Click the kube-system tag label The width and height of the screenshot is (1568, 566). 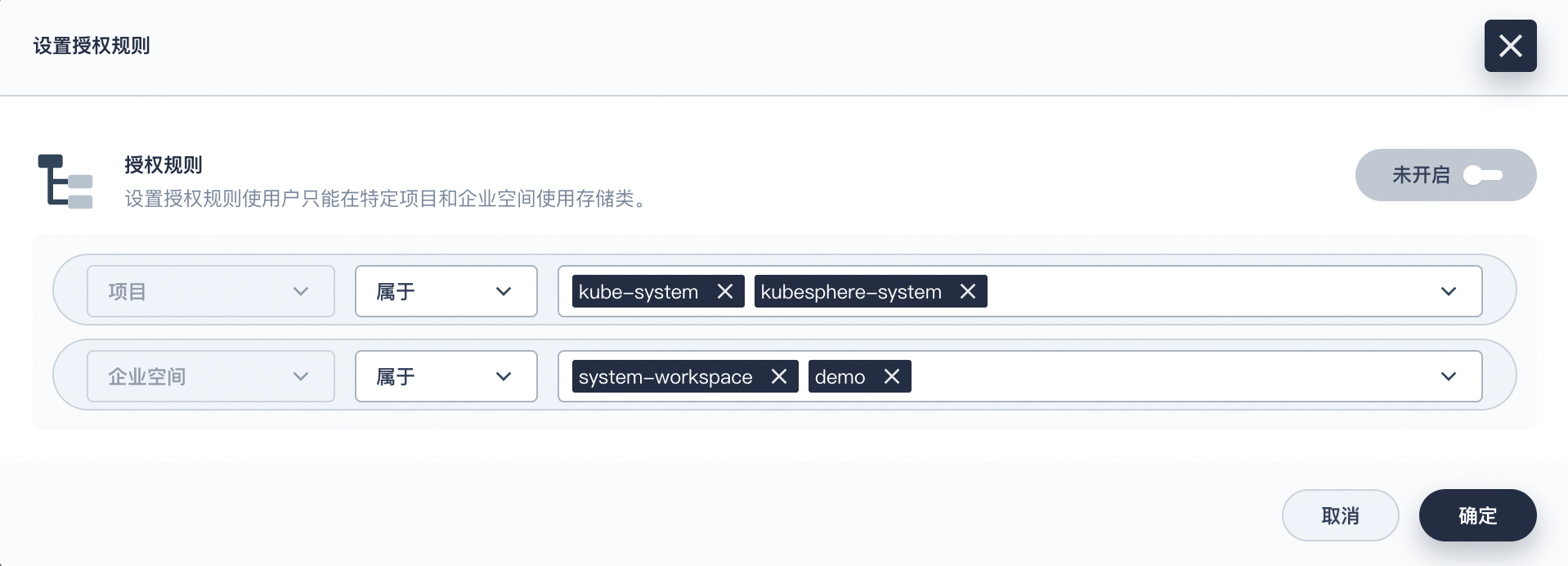(638, 292)
